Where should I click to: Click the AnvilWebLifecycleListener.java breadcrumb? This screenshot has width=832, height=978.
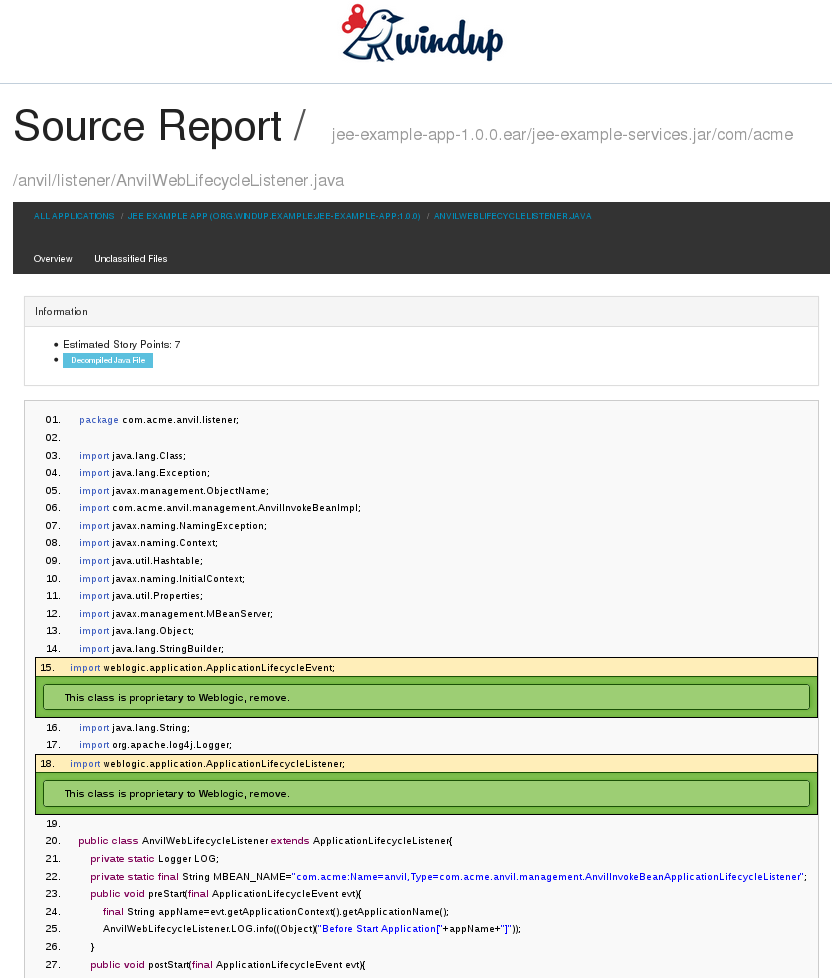512,216
